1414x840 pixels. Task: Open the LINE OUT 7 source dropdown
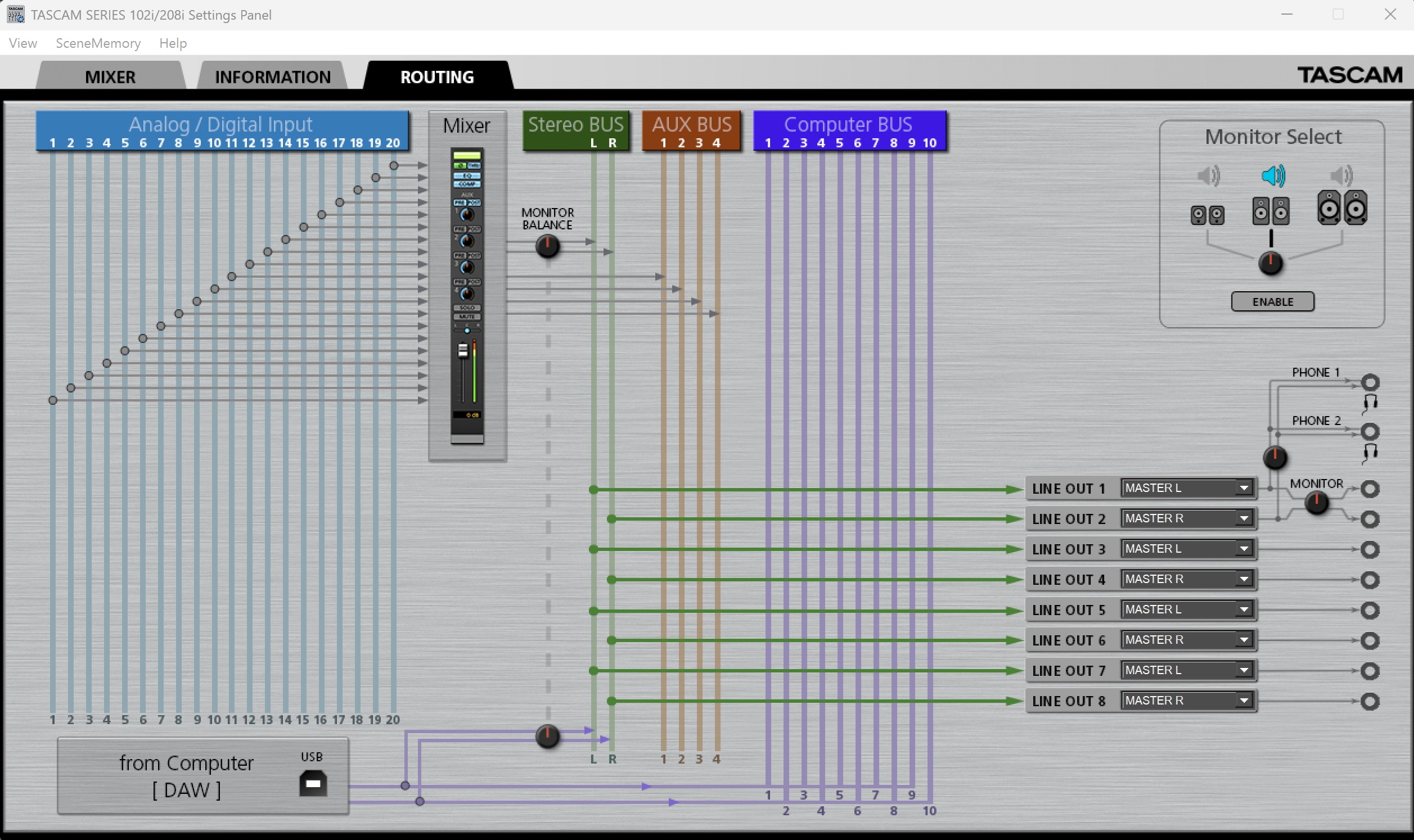pos(1187,670)
